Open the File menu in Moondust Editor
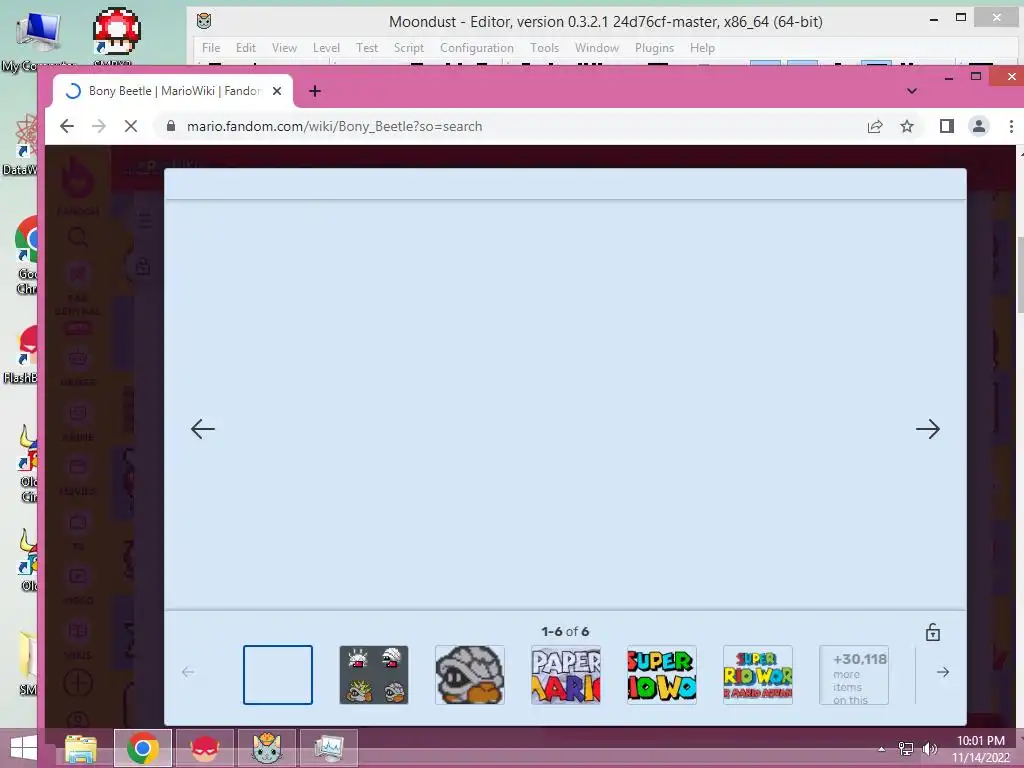This screenshot has height=768, width=1024. pyautogui.click(x=210, y=48)
